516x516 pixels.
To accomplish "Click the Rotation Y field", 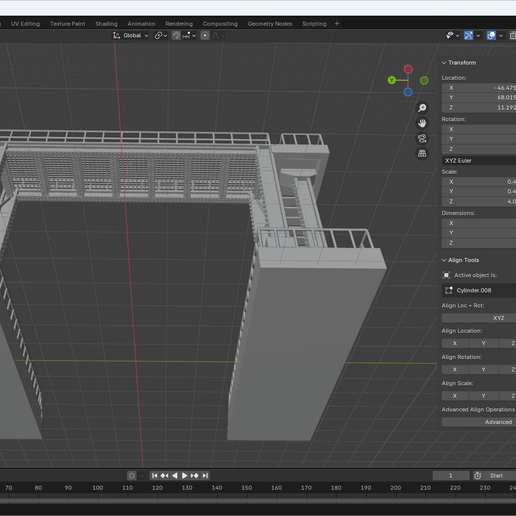I will 479,139.
